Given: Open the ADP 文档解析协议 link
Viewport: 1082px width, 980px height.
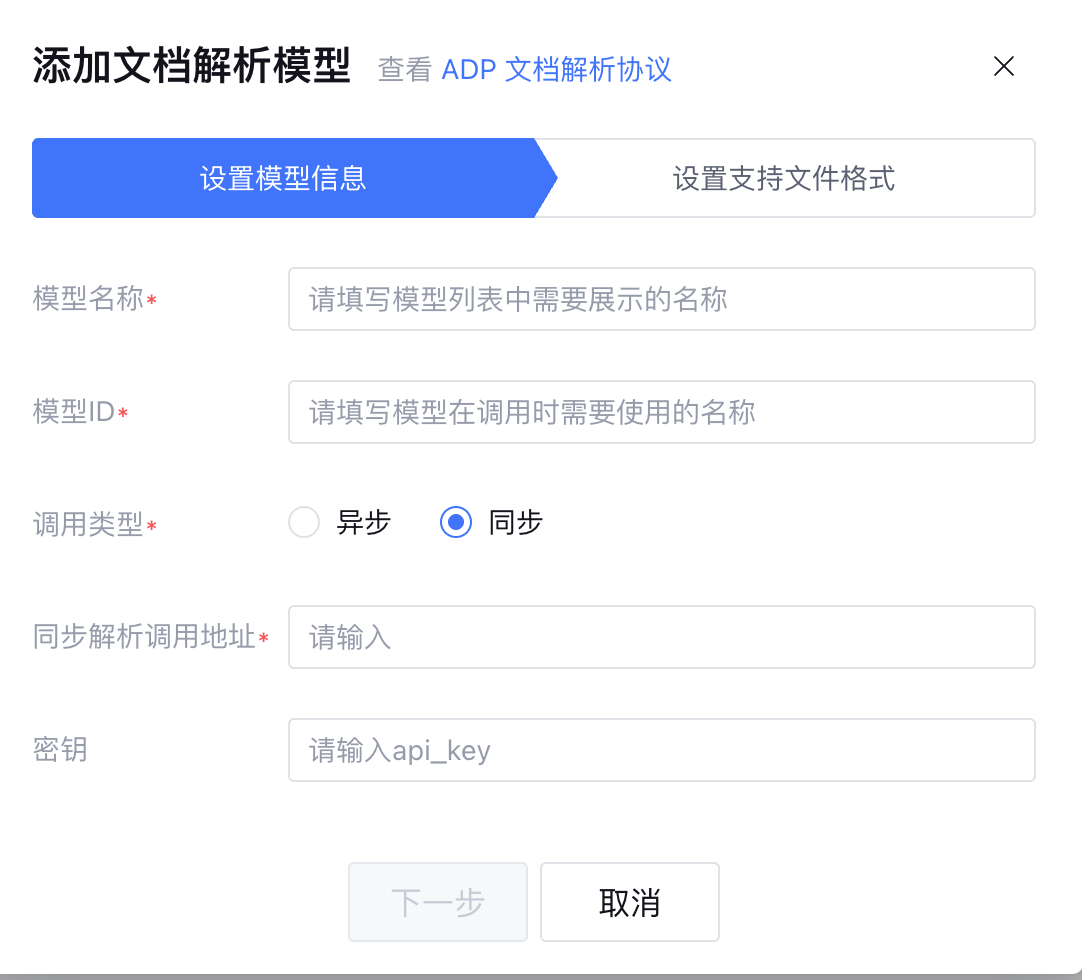Looking at the screenshot, I should (556, 69).
